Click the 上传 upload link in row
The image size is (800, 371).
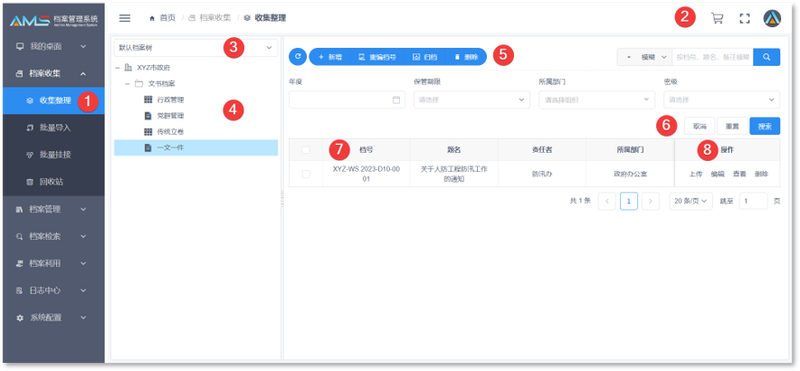tap(695, 174)
